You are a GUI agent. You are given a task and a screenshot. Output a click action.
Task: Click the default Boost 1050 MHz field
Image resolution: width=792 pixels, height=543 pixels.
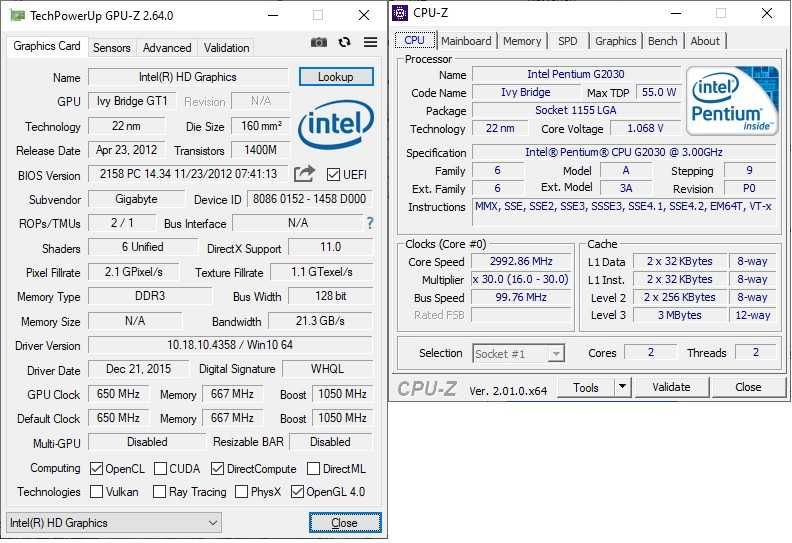tap(342, 418)
